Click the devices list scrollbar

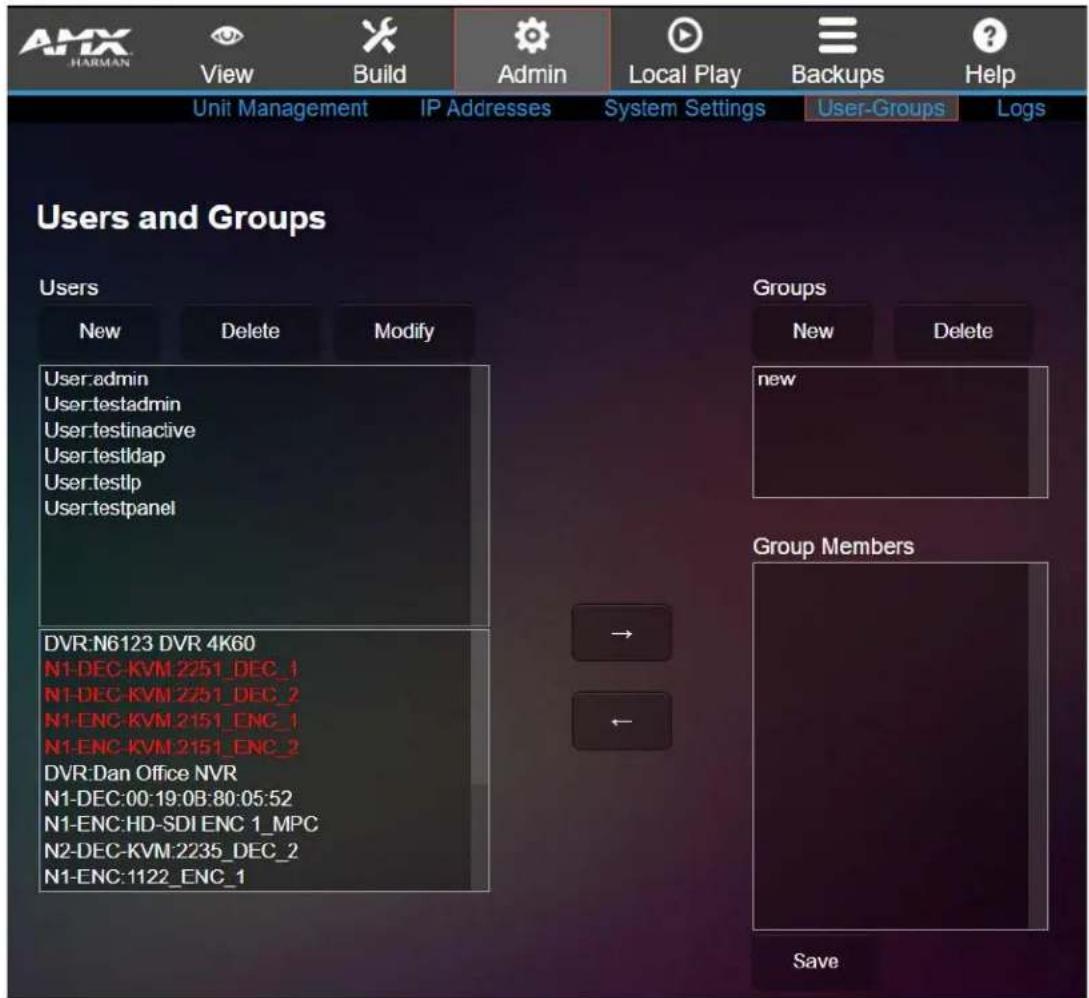(480, 760)
